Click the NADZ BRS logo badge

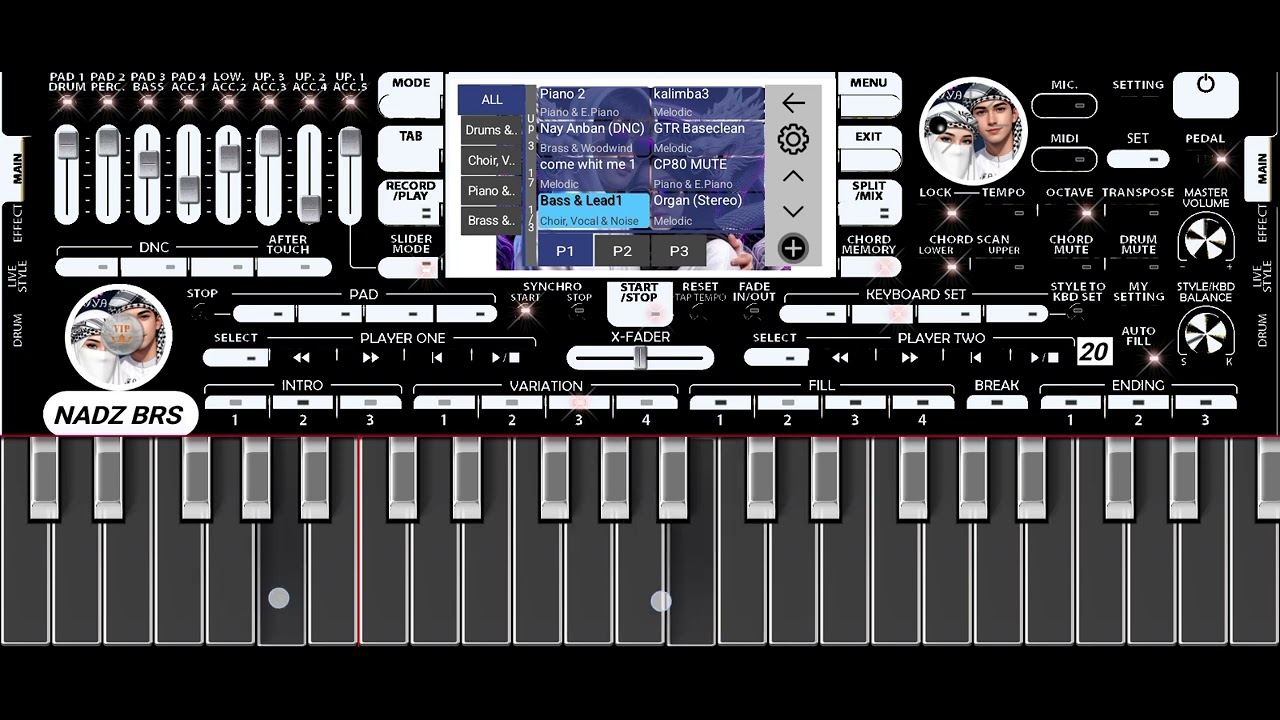119,415
